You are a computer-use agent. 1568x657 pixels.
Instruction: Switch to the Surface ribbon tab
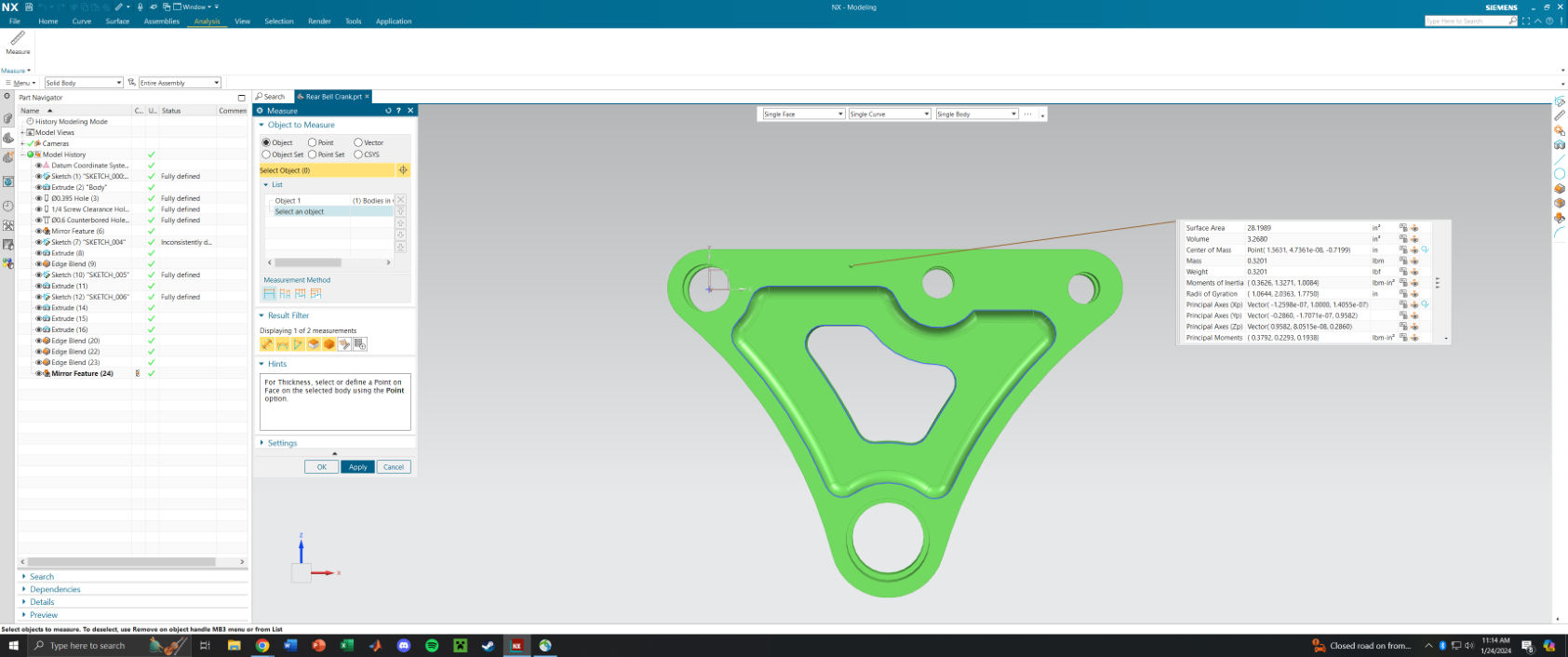[x=117, y=21]
